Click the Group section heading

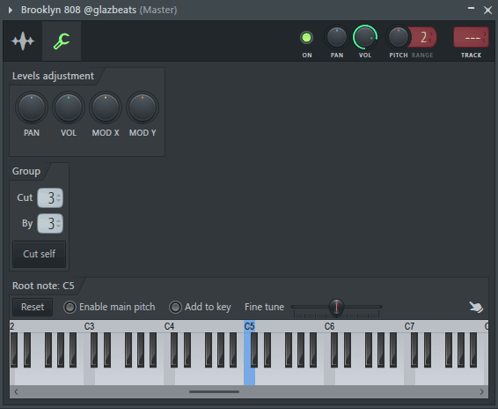pos(26,171)
